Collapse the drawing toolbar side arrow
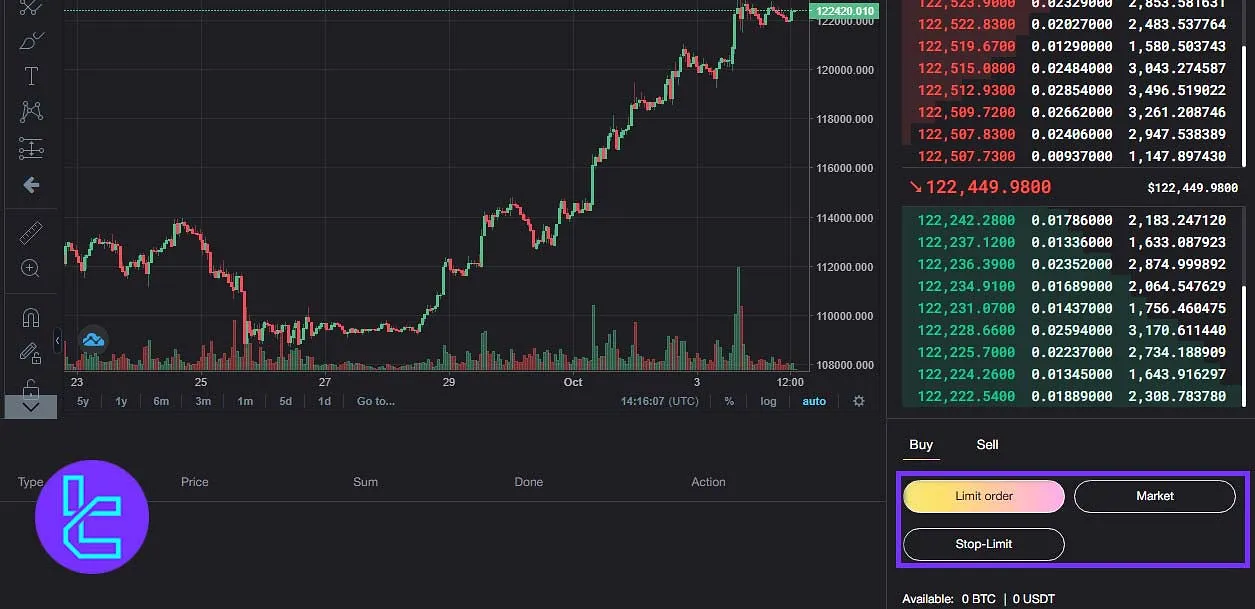 (57, 341)
